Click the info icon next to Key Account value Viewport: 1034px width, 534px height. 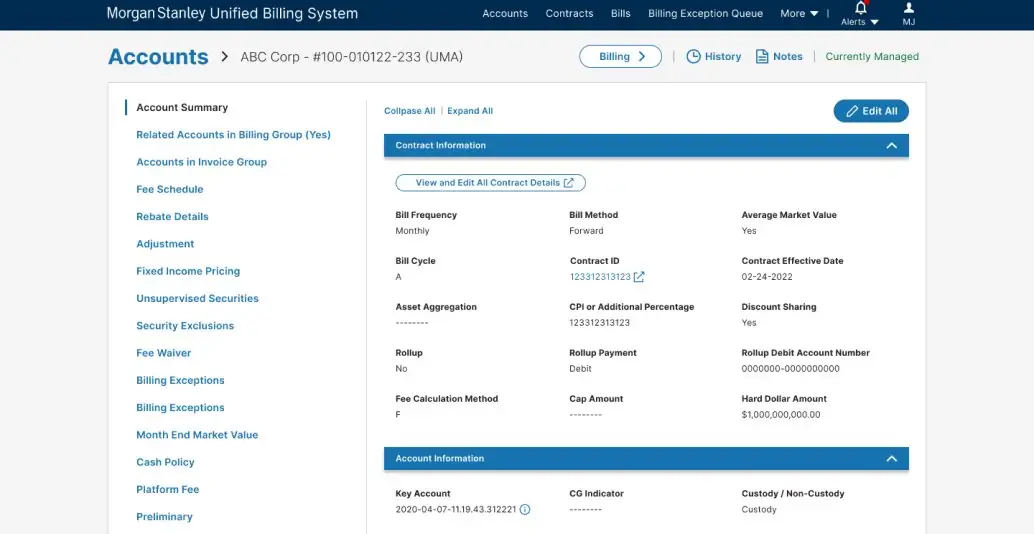(525, 510)
